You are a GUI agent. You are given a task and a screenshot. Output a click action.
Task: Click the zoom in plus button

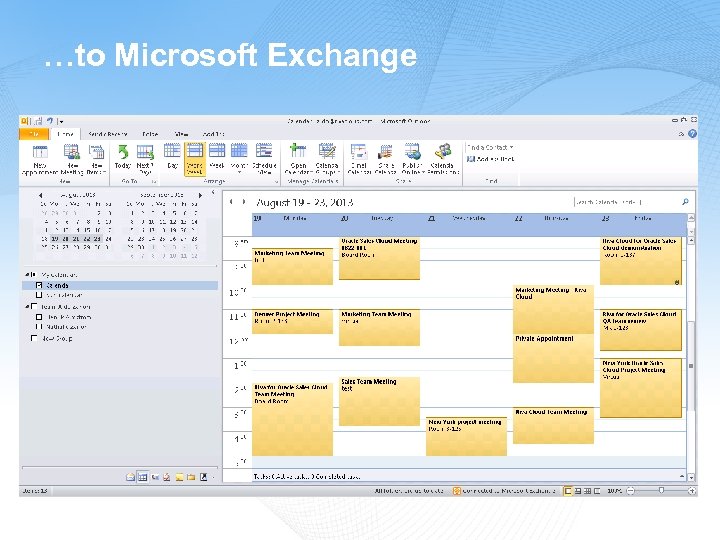click(692, 491)
